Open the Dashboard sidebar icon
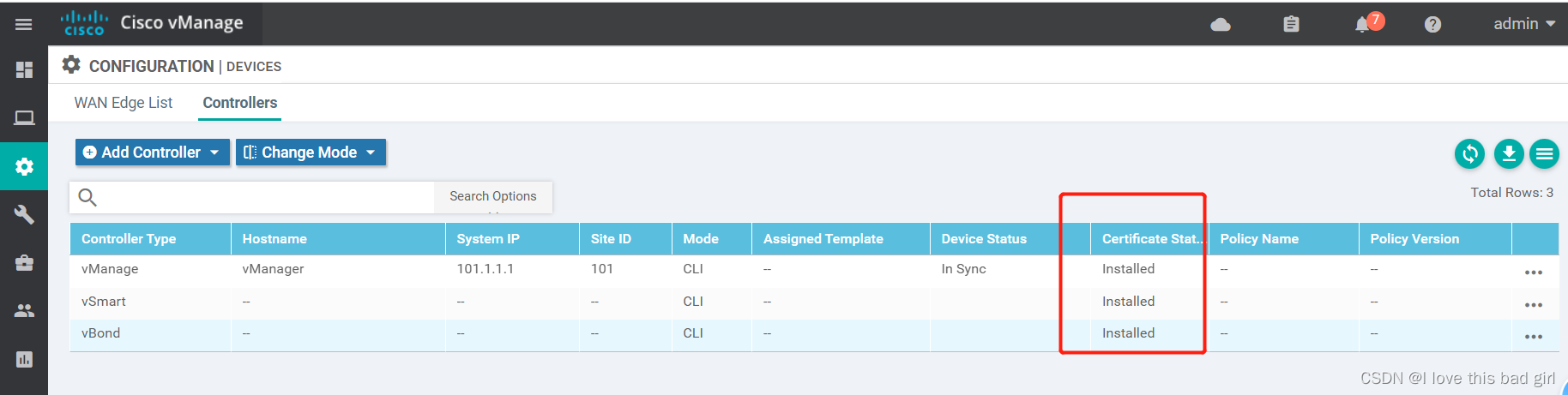 (x=24, y=69)
